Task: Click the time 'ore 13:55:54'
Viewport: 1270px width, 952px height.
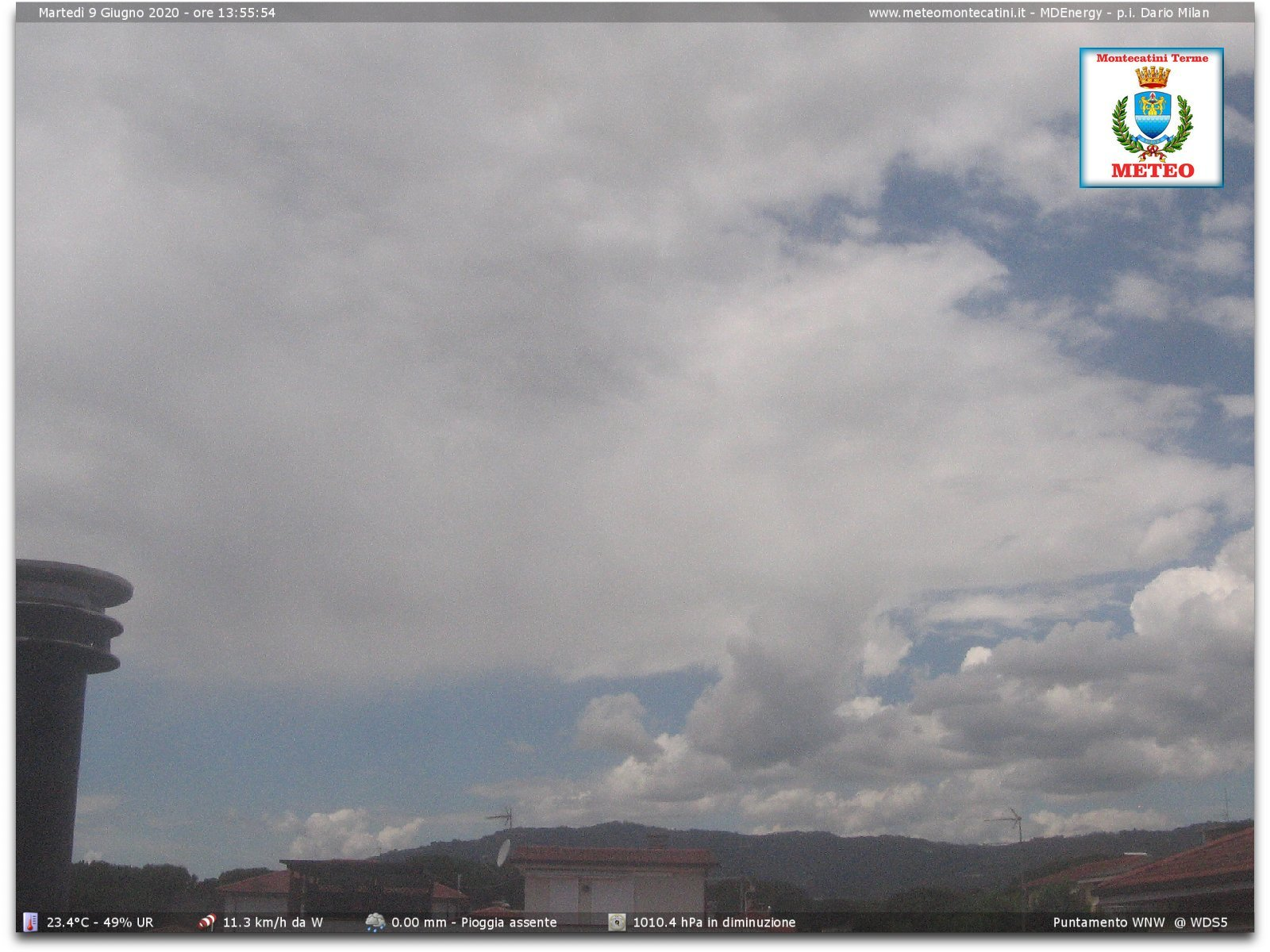Action: point(234,13)
